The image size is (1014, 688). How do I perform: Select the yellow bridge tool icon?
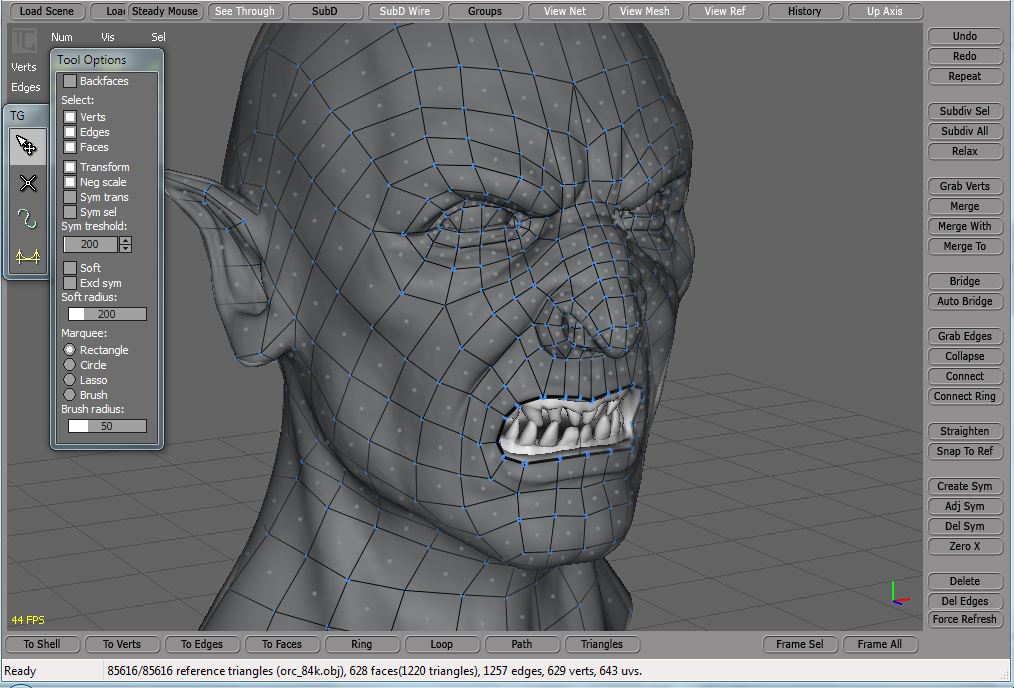point(27,257)
